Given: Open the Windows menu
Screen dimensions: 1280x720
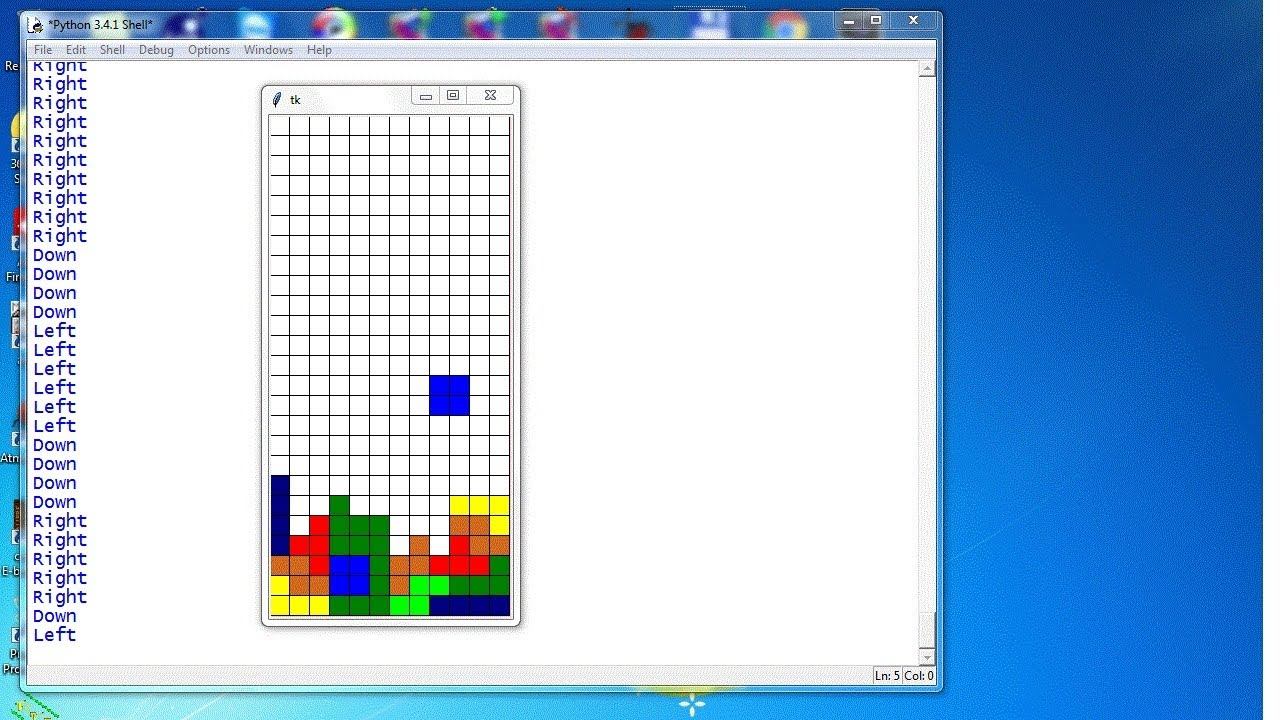Looking at the screenshot, I should (268, 50).
